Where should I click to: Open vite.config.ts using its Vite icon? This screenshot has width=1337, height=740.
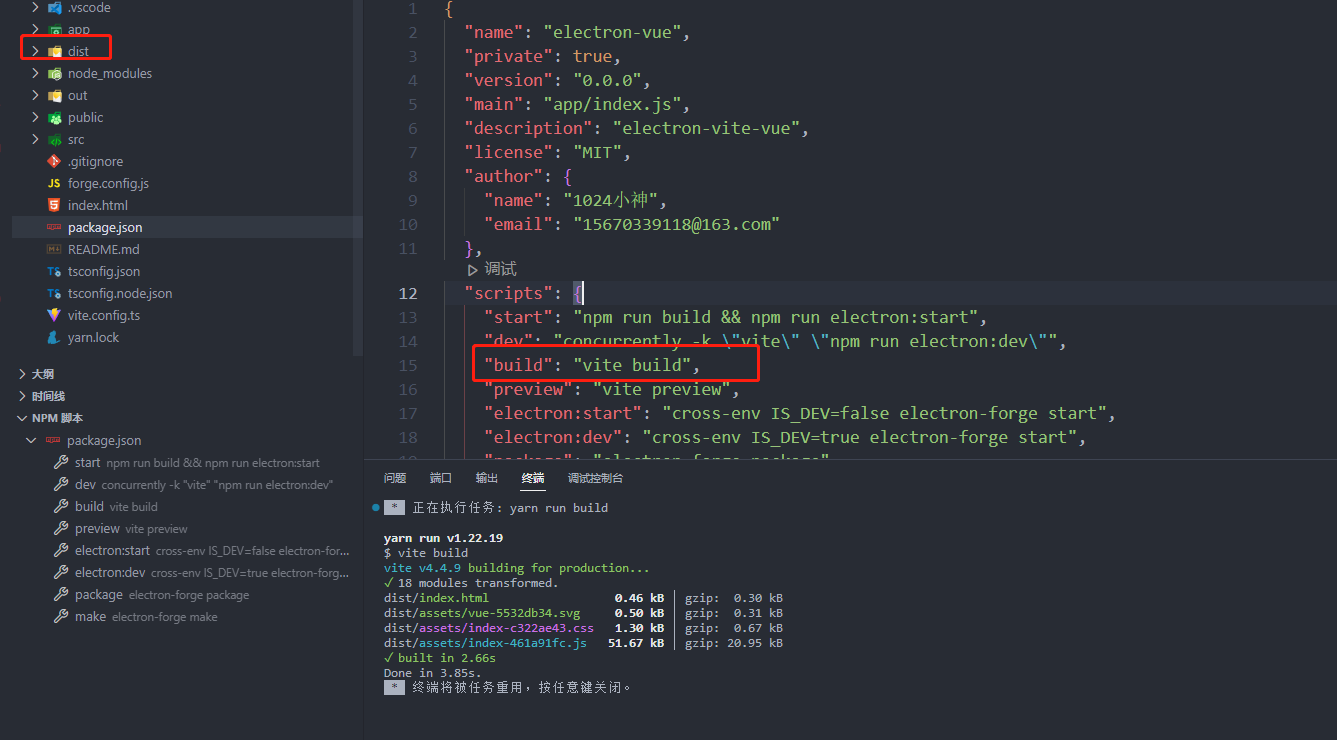tap(54, 315)
